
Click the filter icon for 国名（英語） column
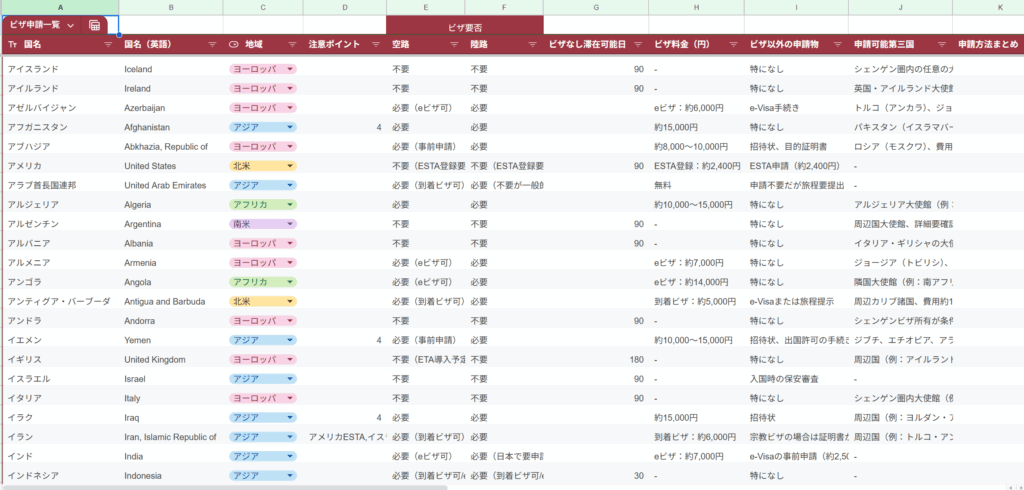pyautogui.click(x=212, y=45)
